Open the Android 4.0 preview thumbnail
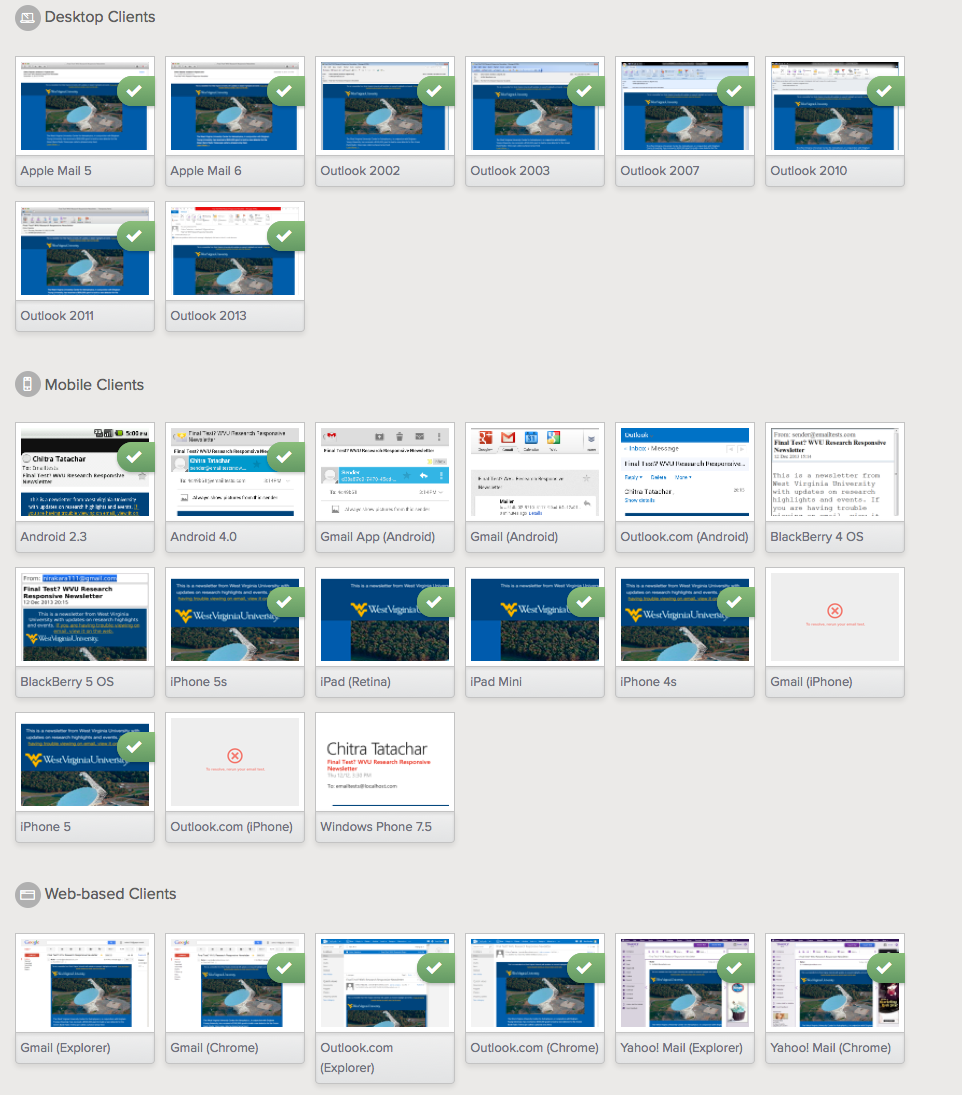Screen dimensions: 962x1095 pos(235,471)
